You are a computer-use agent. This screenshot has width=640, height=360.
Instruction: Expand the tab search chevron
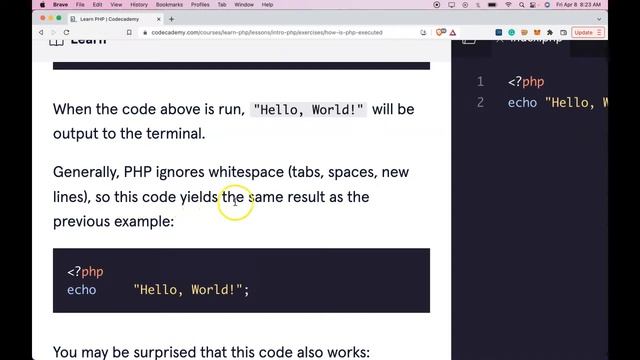pos(599,19)
